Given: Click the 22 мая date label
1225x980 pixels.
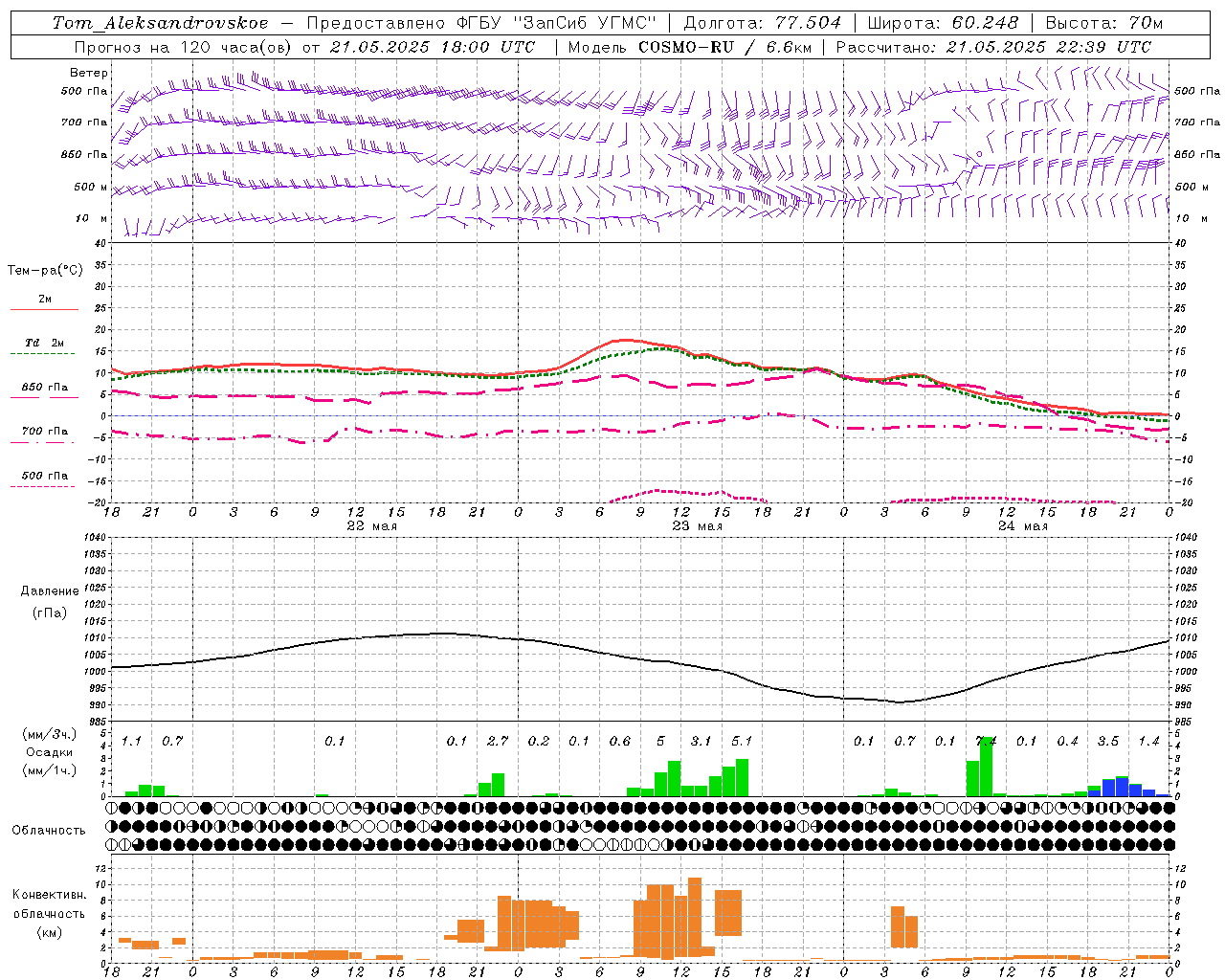Looking at the screenshot, I should (371, 526).
